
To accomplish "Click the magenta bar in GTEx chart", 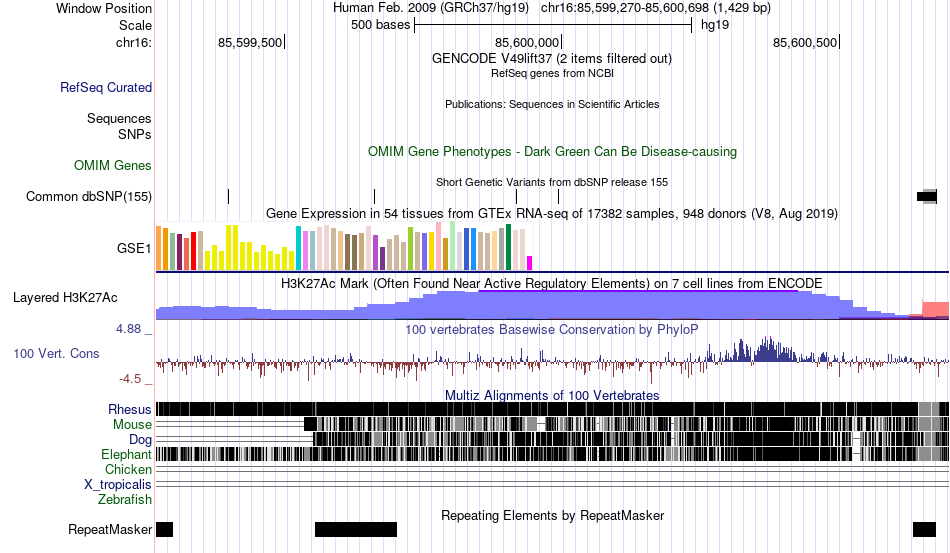I will click(530, 263).
